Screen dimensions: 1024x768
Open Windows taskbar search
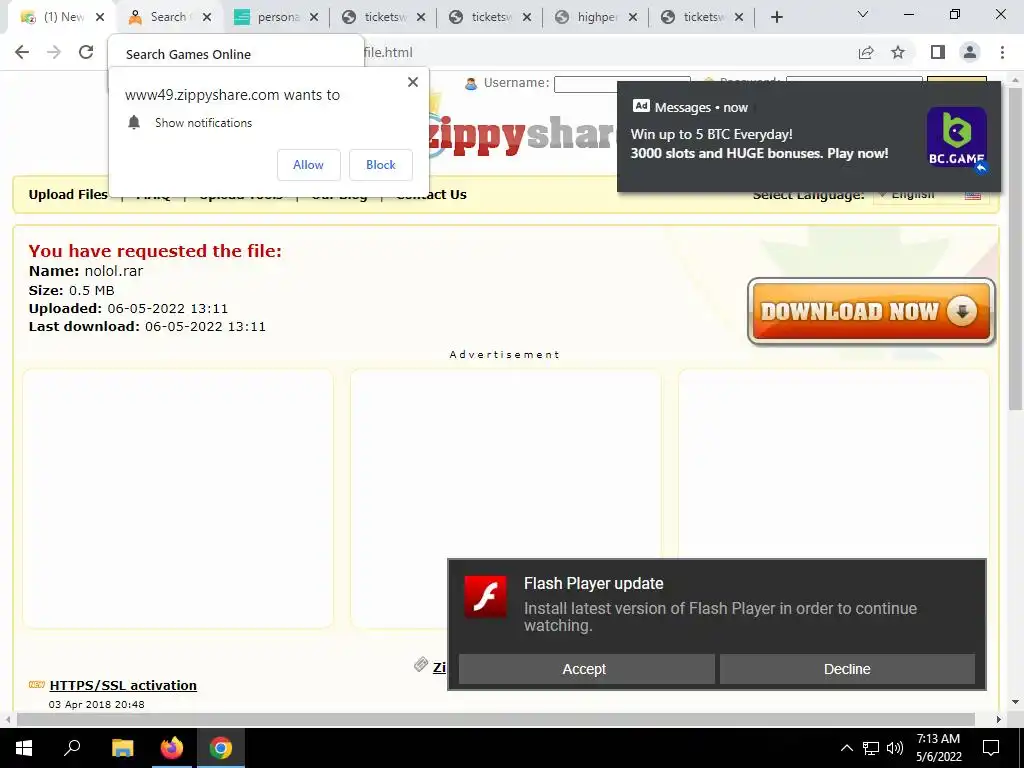(x=72, y=748)
